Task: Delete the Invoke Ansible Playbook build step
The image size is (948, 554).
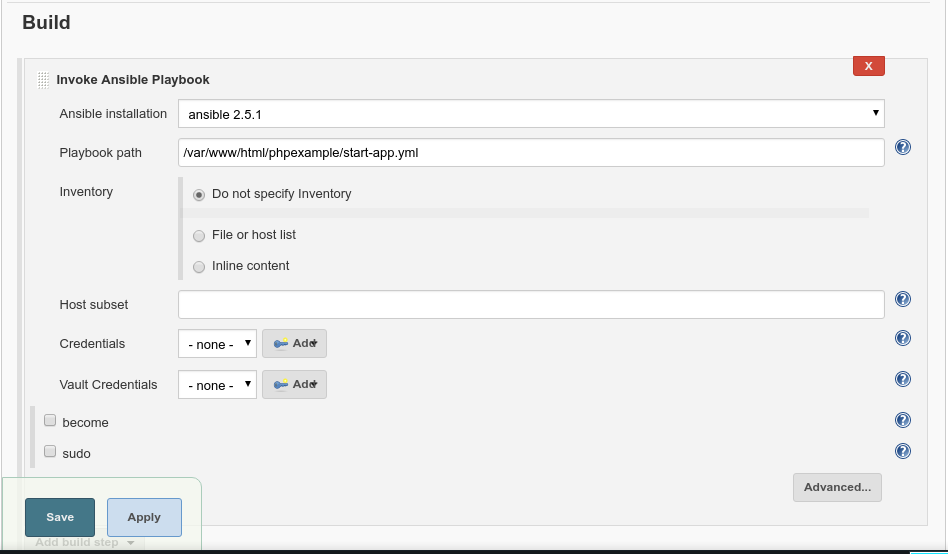Action: coord(869,66)
